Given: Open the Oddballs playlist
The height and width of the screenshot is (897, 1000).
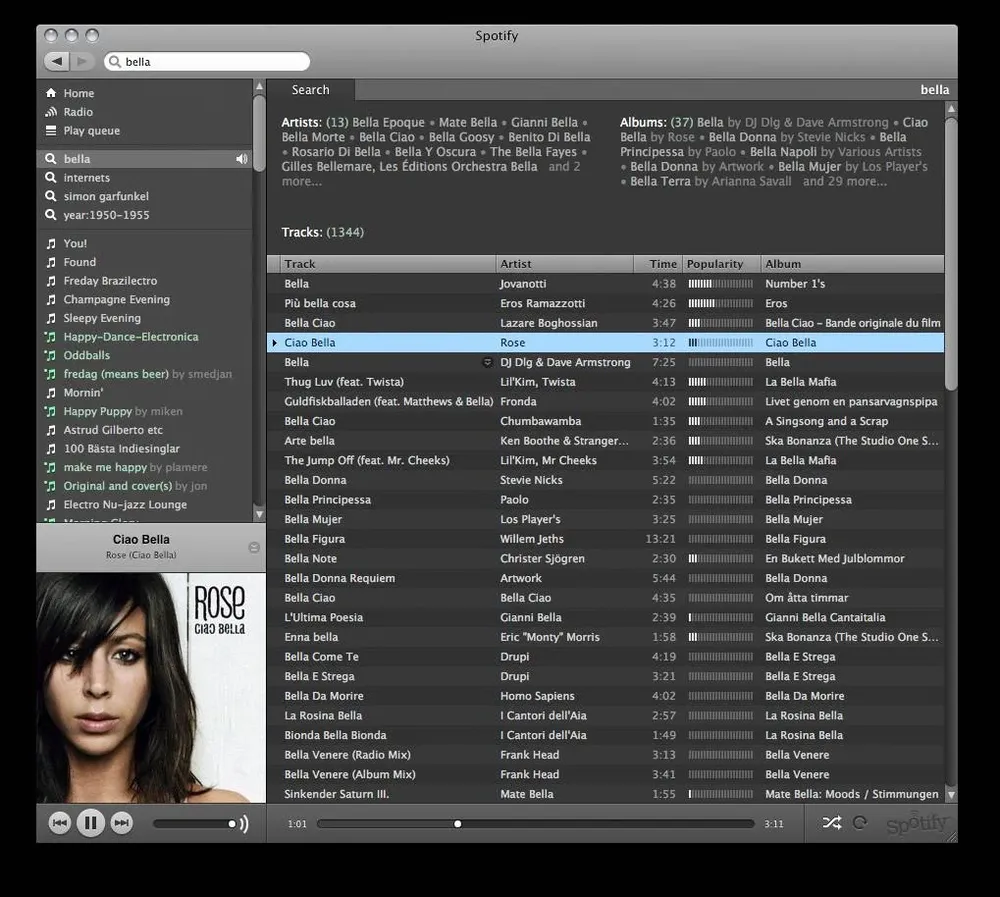Looking at the screenshot, I should pos(87,356).
